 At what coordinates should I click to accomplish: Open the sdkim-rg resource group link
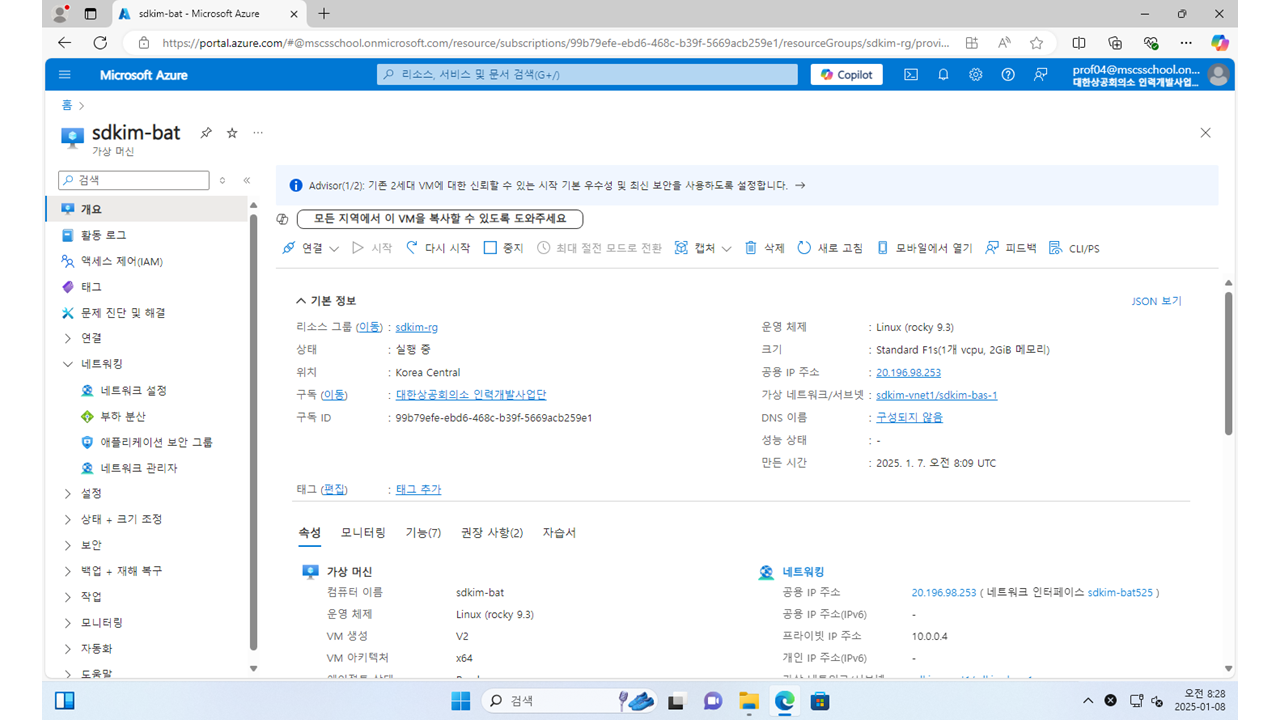click(417, 327)
